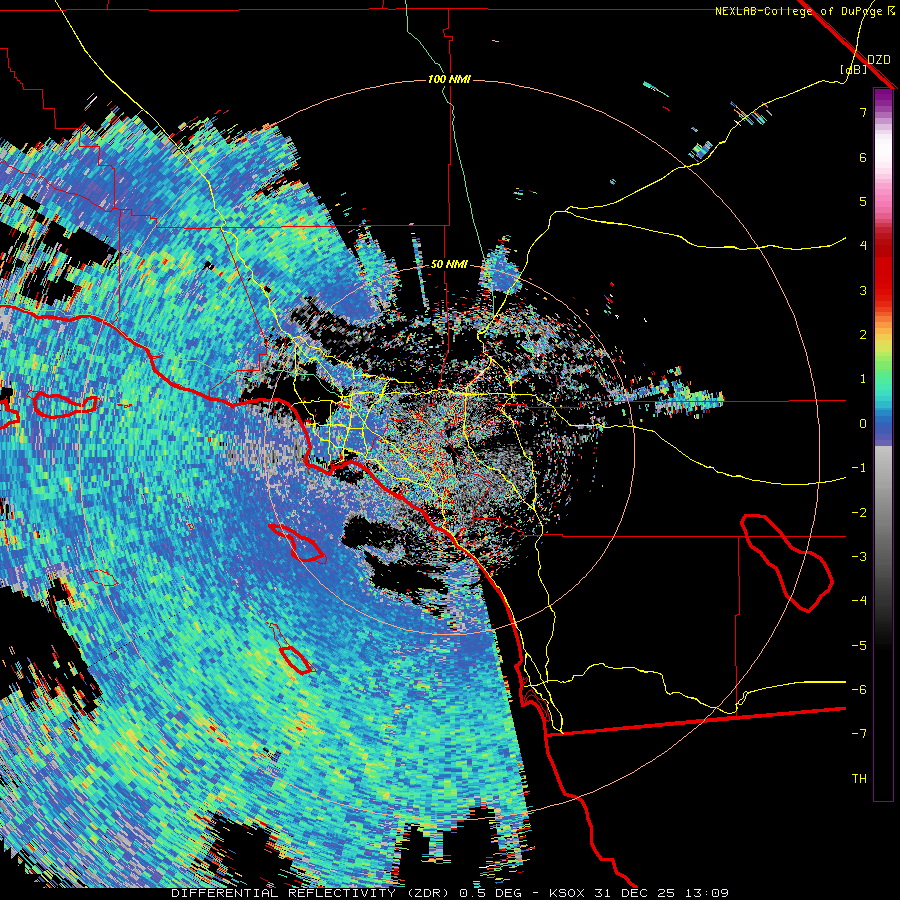Screen dimensions: 900x900
Task: Click the -6 value on the color scale
Action: [x=859, y=689]
